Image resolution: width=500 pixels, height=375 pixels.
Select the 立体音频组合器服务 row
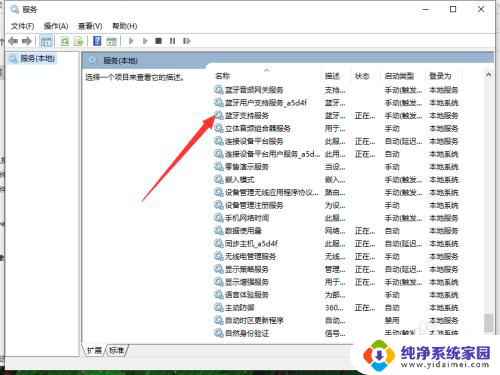click(x=337, y=128)
